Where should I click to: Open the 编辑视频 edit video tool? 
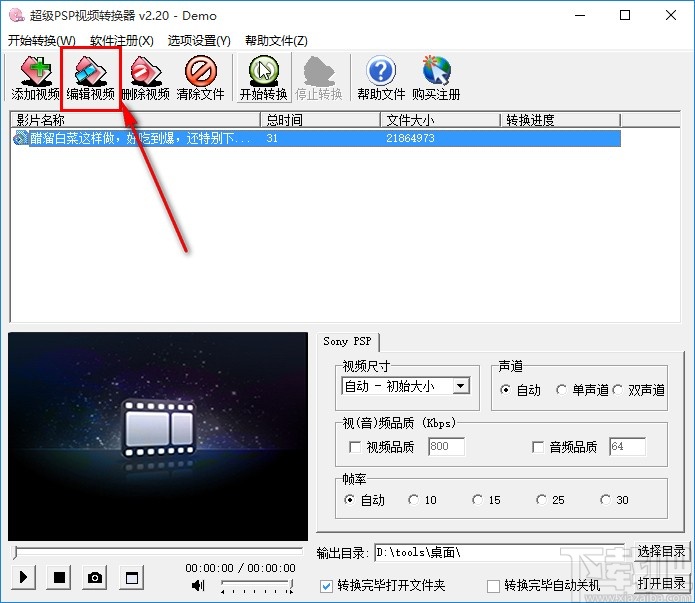click(90, 78)
